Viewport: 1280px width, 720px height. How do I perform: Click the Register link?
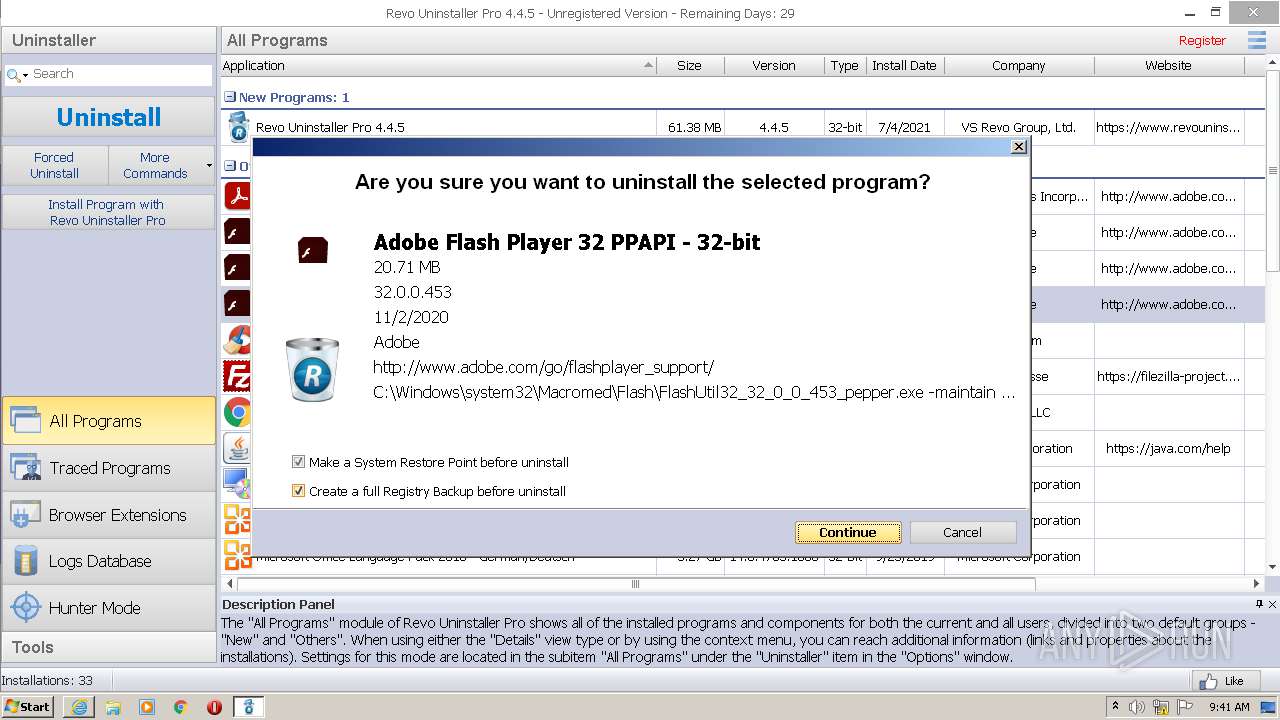click(x=1202, y=40)
